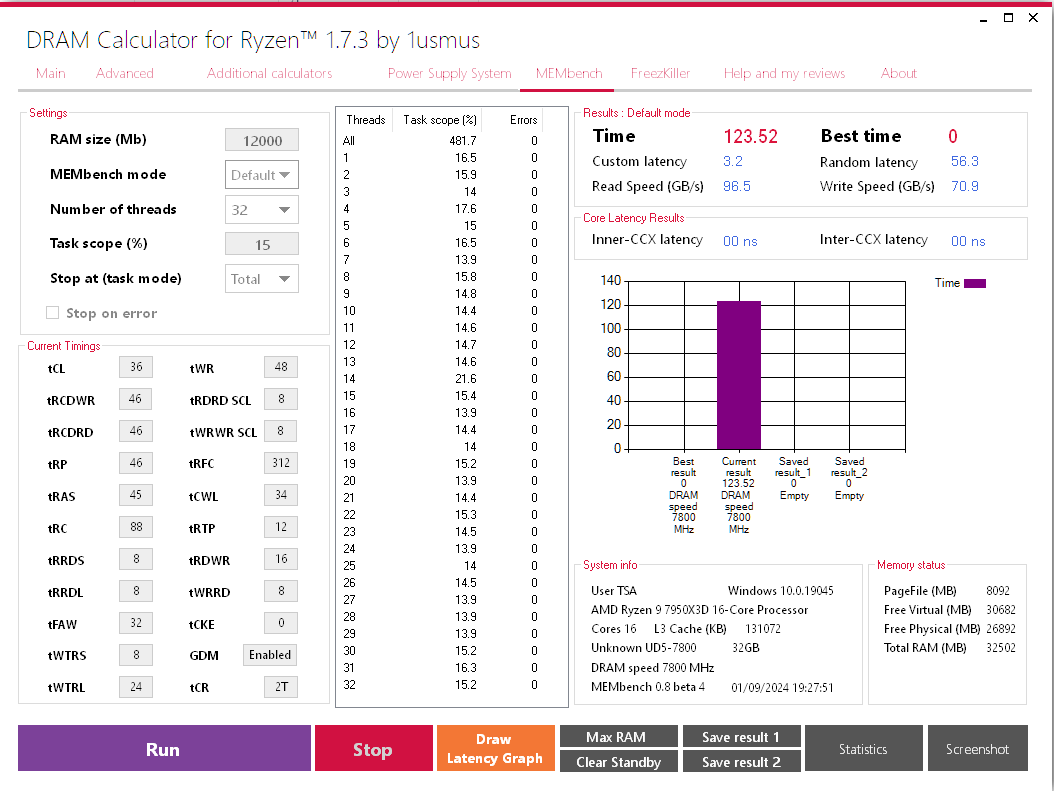Click the Write Speed value 70.9
The width and height of the screenshot is (1054, 791).
(x=965, y=186)
